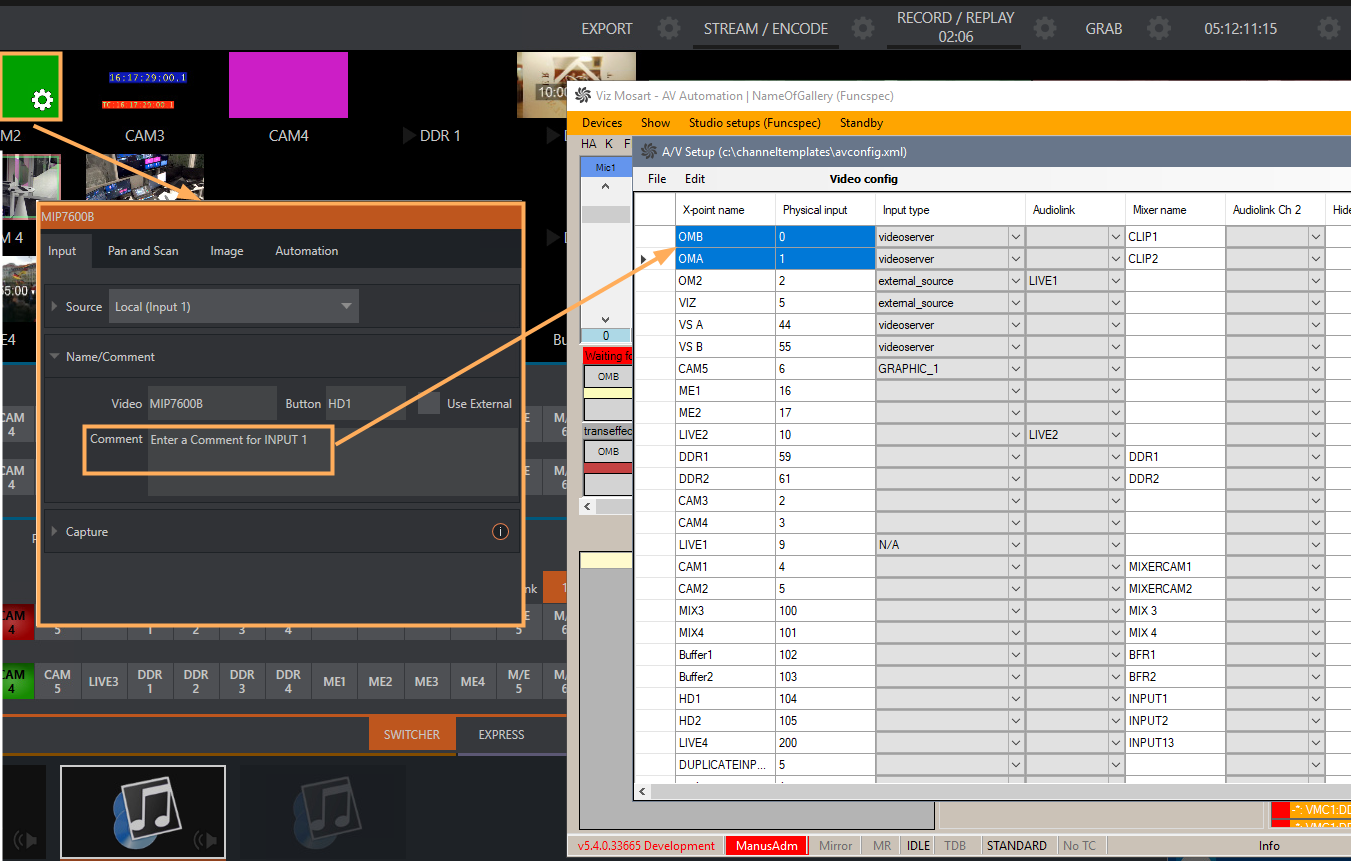Click the GRAB button

[1104, 29]
